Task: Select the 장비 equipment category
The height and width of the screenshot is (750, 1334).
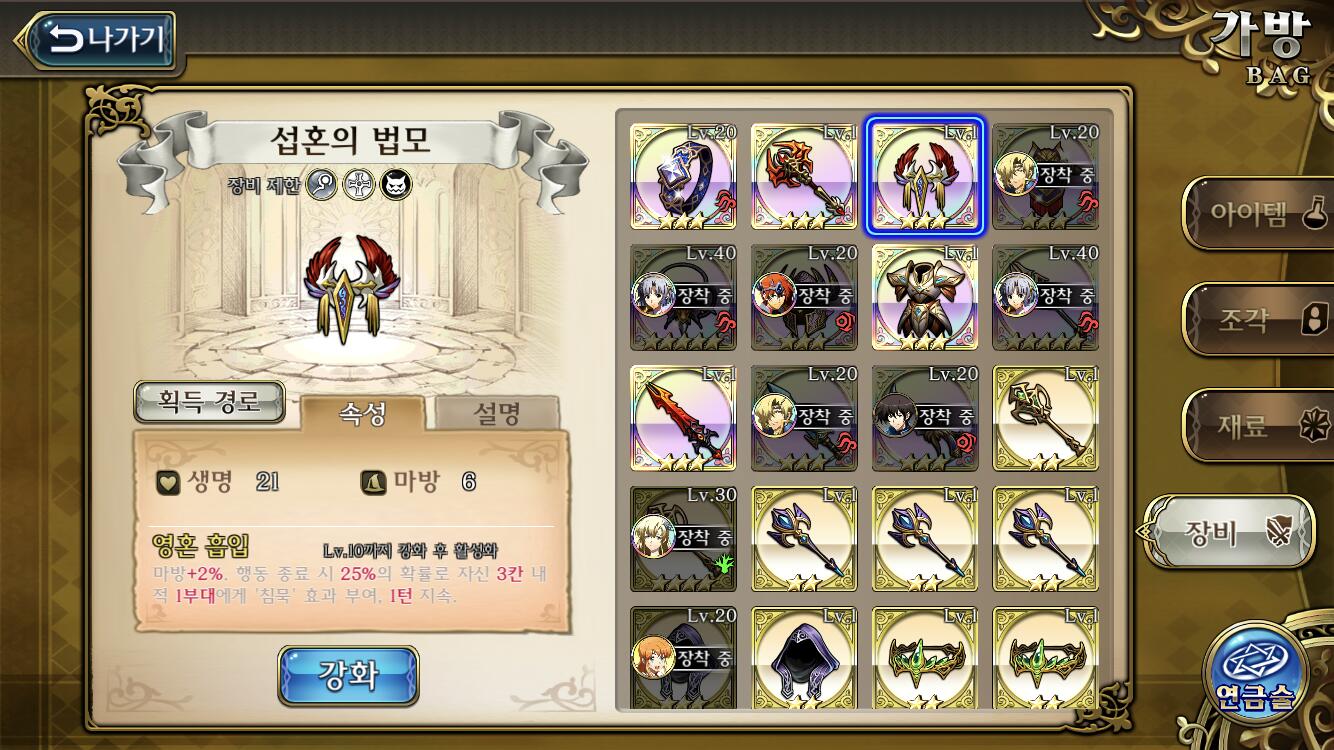Action: [1230, 533]
